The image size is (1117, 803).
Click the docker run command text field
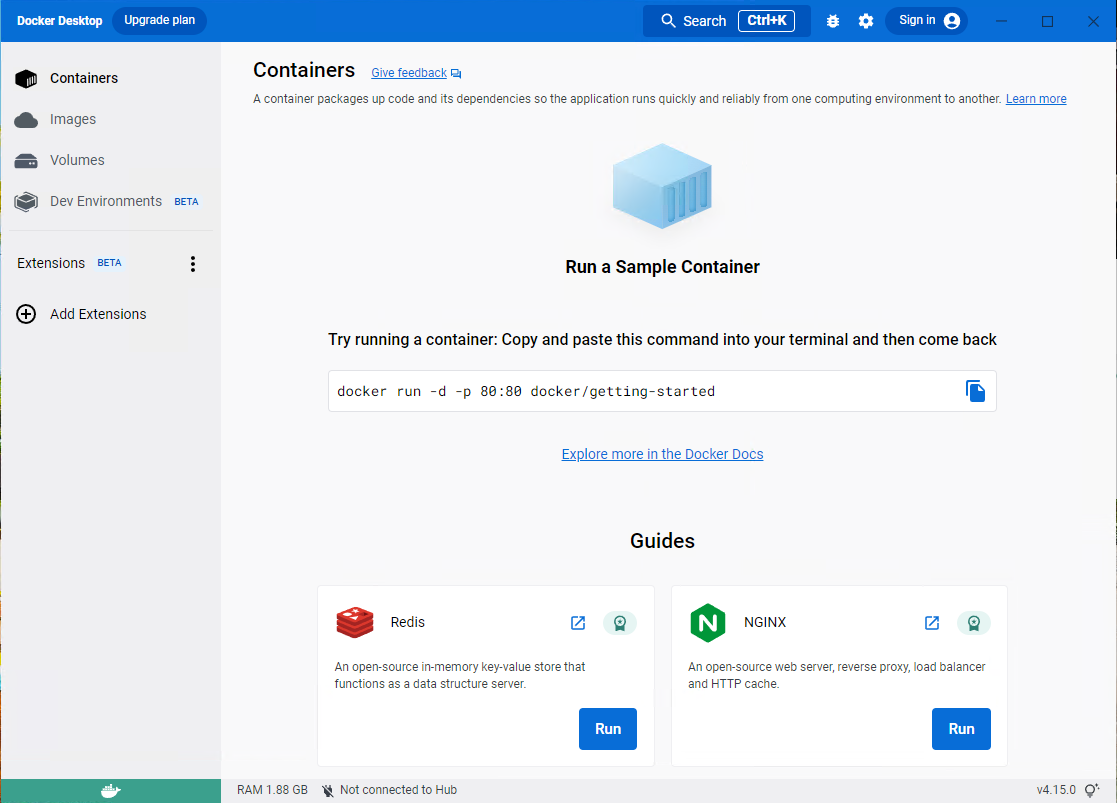662,391
